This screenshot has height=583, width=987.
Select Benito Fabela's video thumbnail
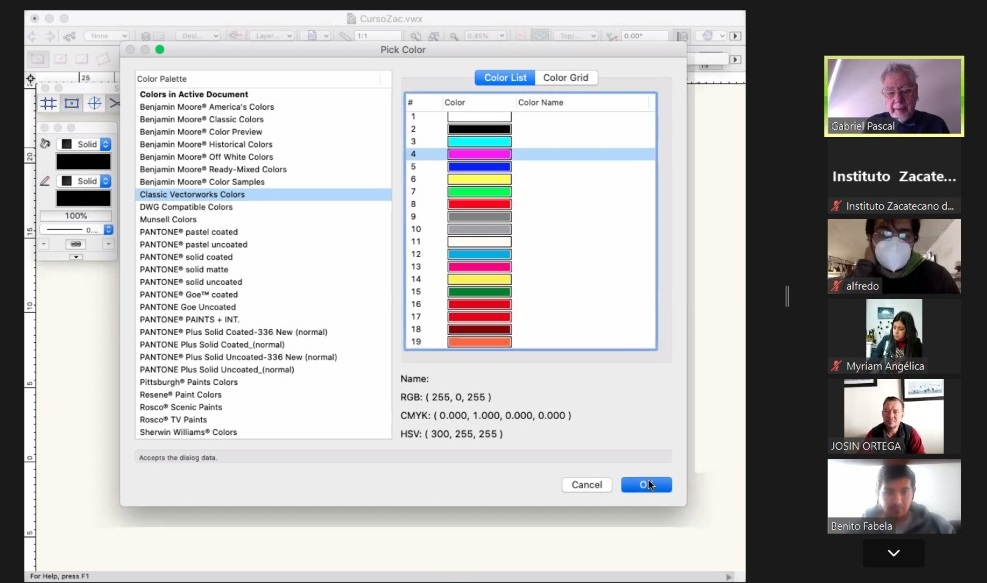pos(894,496)
